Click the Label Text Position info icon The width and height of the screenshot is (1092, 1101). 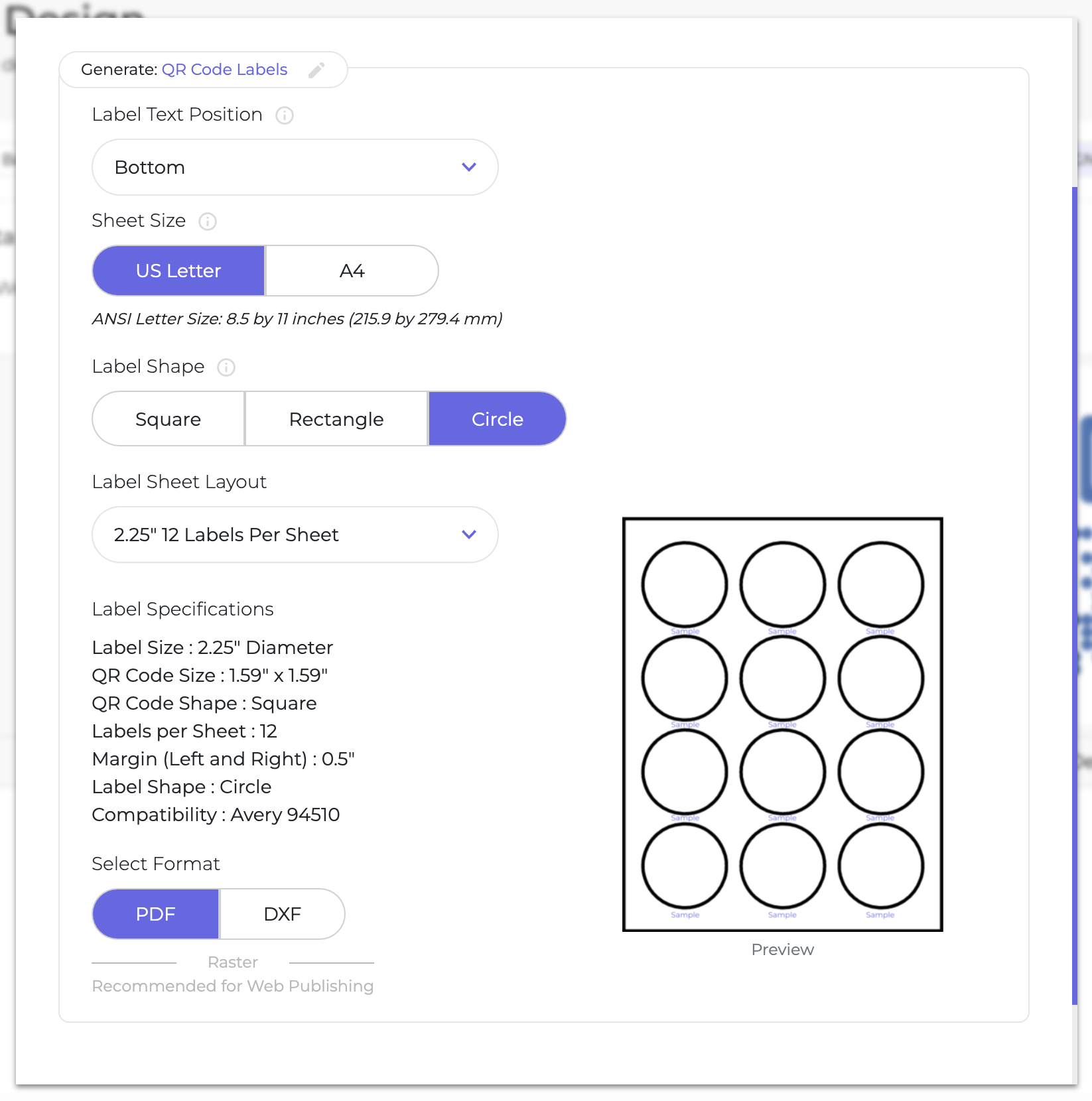point(285,115)
